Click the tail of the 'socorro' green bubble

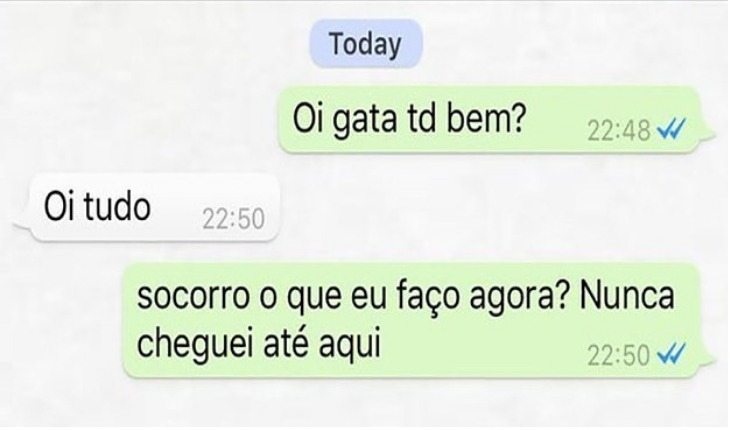[x=707, y=359]
